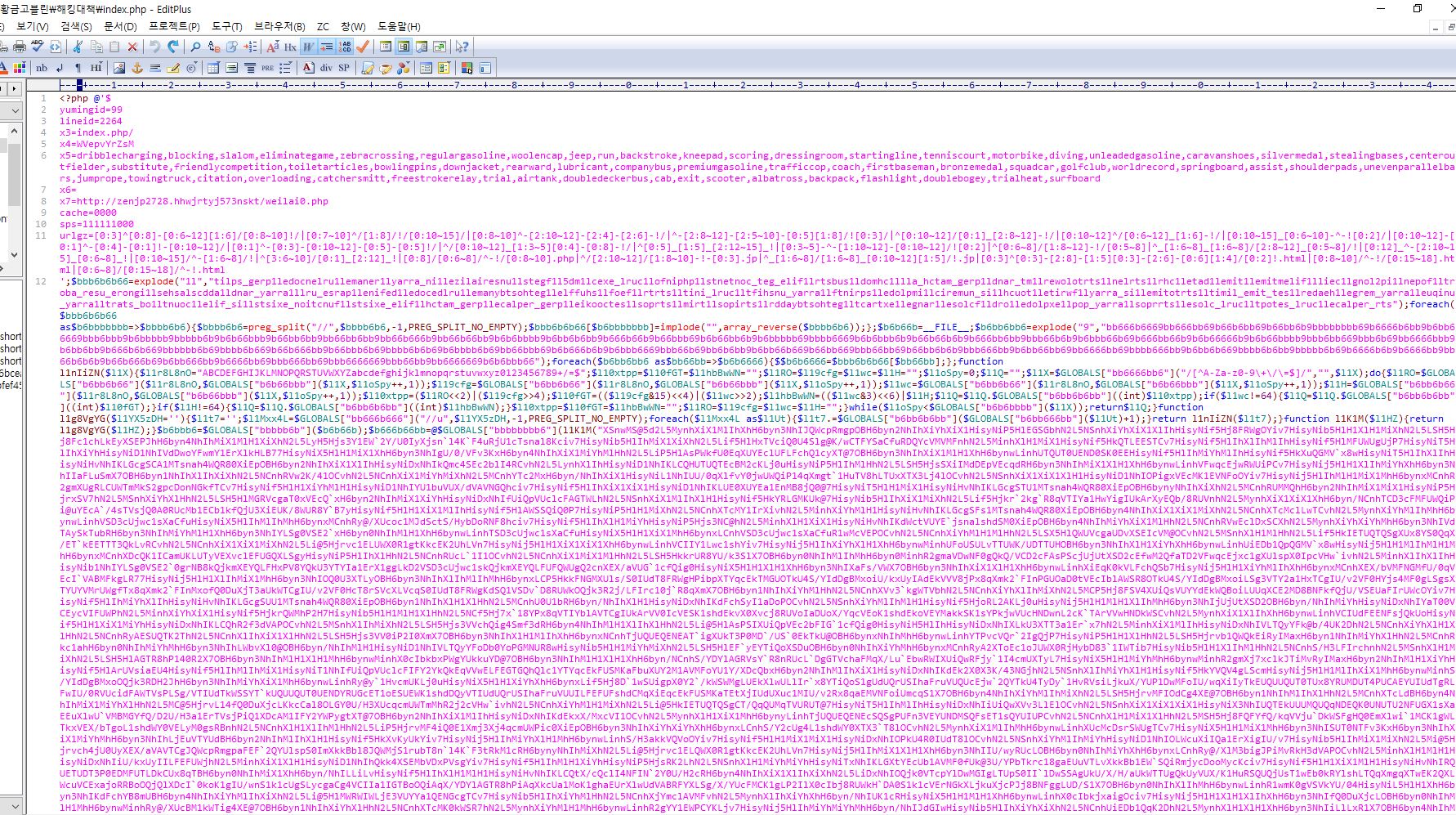Screen dimensions: 1456x815
Task: Toggle the directory window panel button
Action: [385, 47]
